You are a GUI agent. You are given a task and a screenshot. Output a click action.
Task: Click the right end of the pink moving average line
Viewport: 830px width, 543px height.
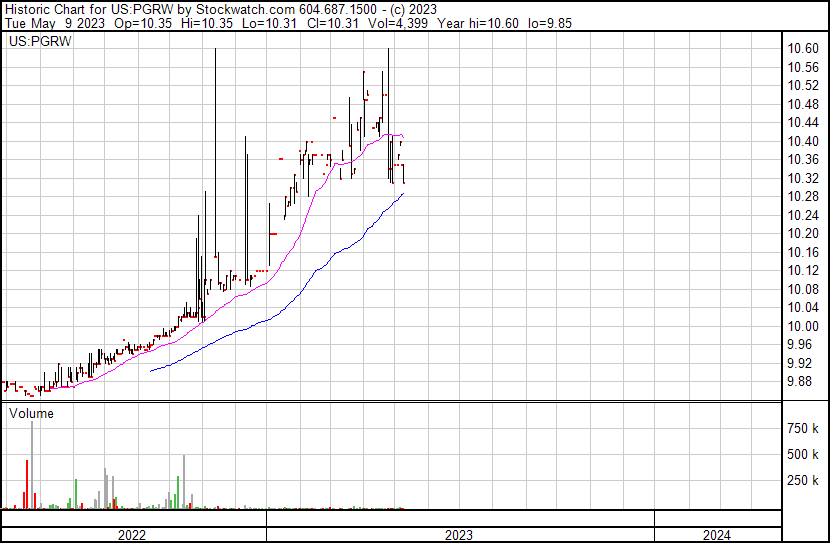[403, 136]
